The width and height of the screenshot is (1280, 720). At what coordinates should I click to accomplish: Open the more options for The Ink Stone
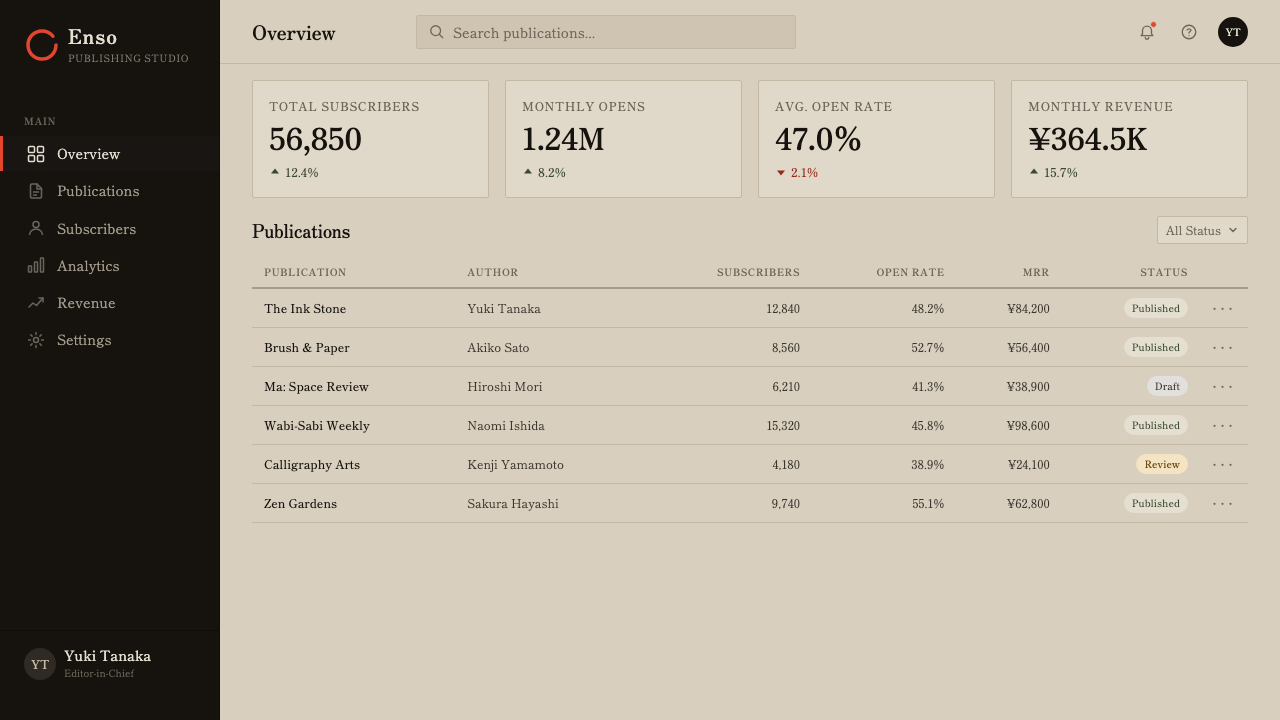pos(1223,308)
